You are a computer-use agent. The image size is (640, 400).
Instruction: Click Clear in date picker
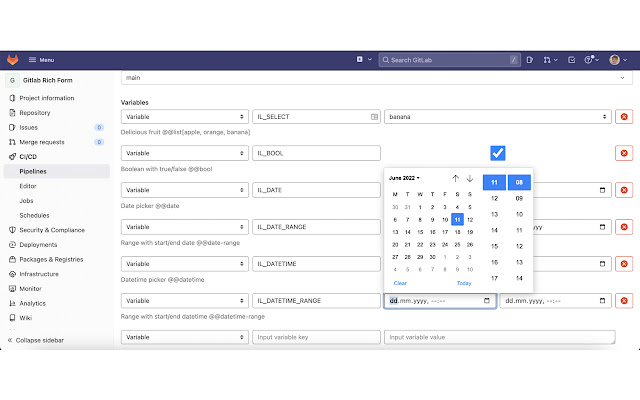(x=400, y=283)
